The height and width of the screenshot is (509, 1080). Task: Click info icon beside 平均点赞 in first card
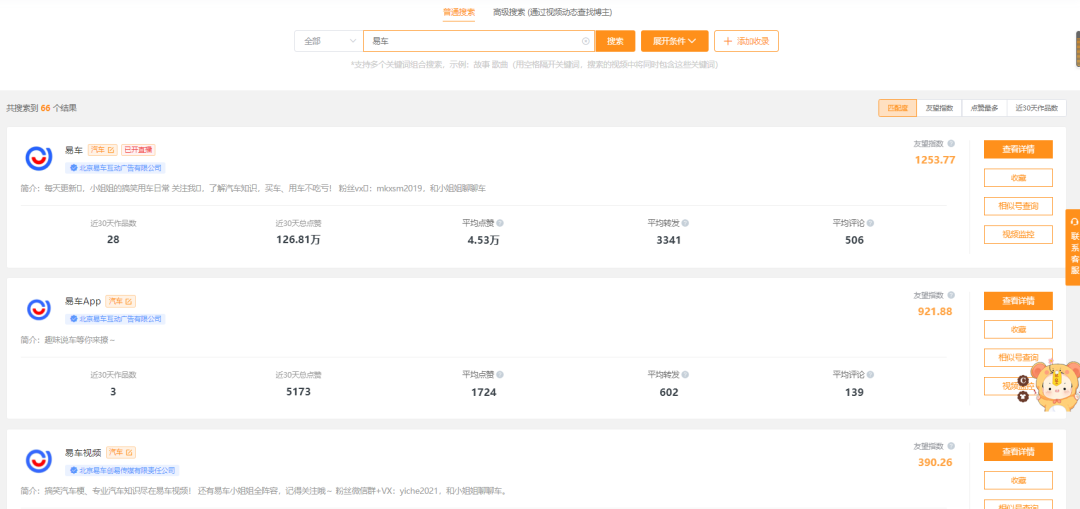[500, 223]
